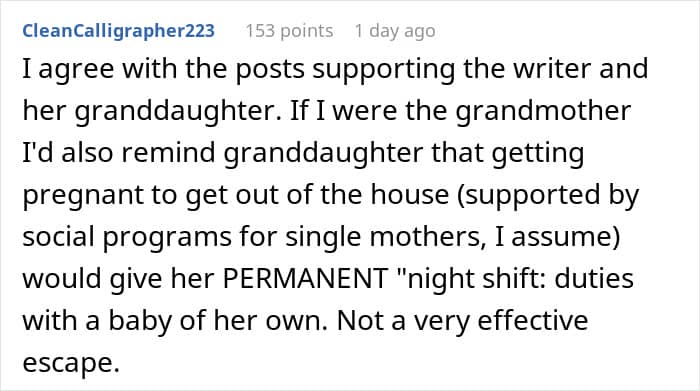Image resolution: width=700 pixels, height=391 pixels.
Task: Click the first line starting 'I agree with'
Action: pos(335,69)
